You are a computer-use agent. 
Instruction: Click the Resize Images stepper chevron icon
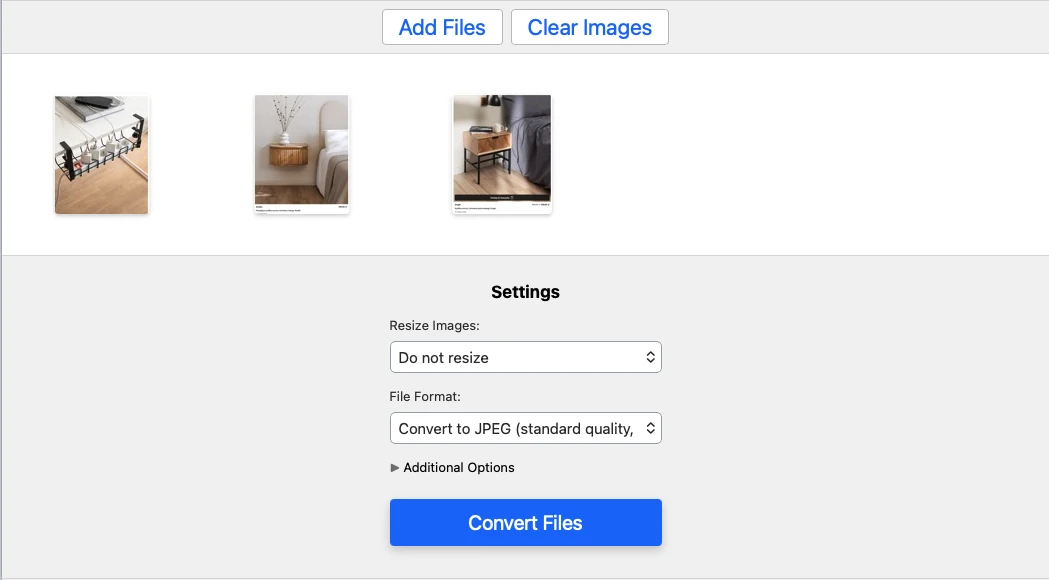tap(651, 356)
